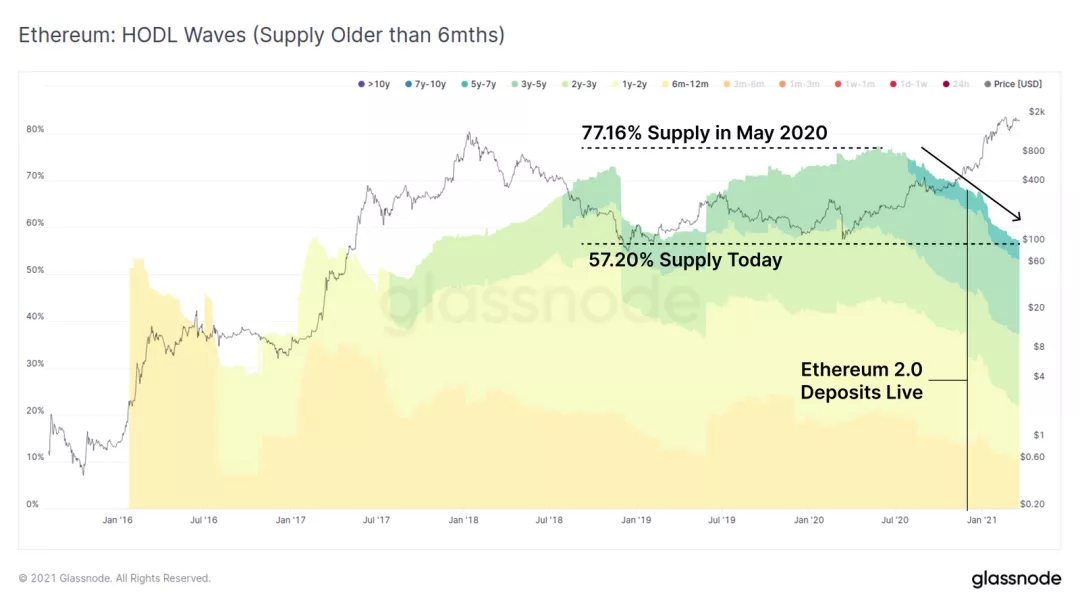The width and height of the screenshot is (1080, 608).
Task: Enable the faded 24h legend series
Action: pos(956,84)
